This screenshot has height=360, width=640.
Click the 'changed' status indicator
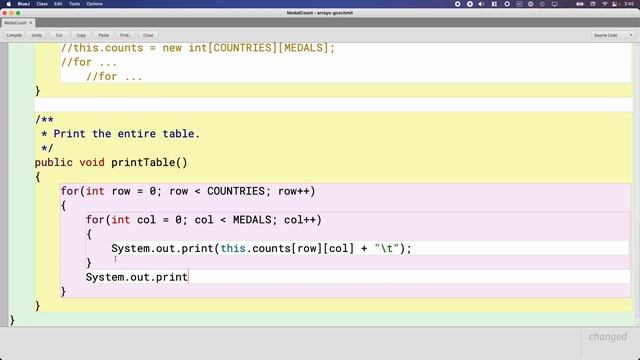607,337
